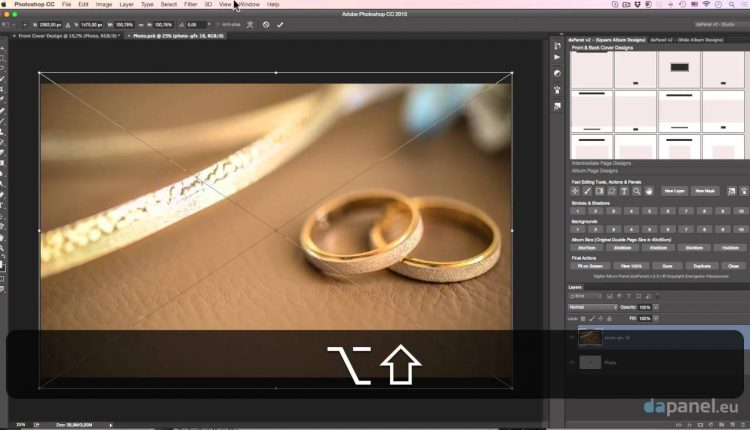The width and height of the screenshot is (750, 430).
Task: Toggle lock position in Layers panel
Action: click(x=601, y=319)
